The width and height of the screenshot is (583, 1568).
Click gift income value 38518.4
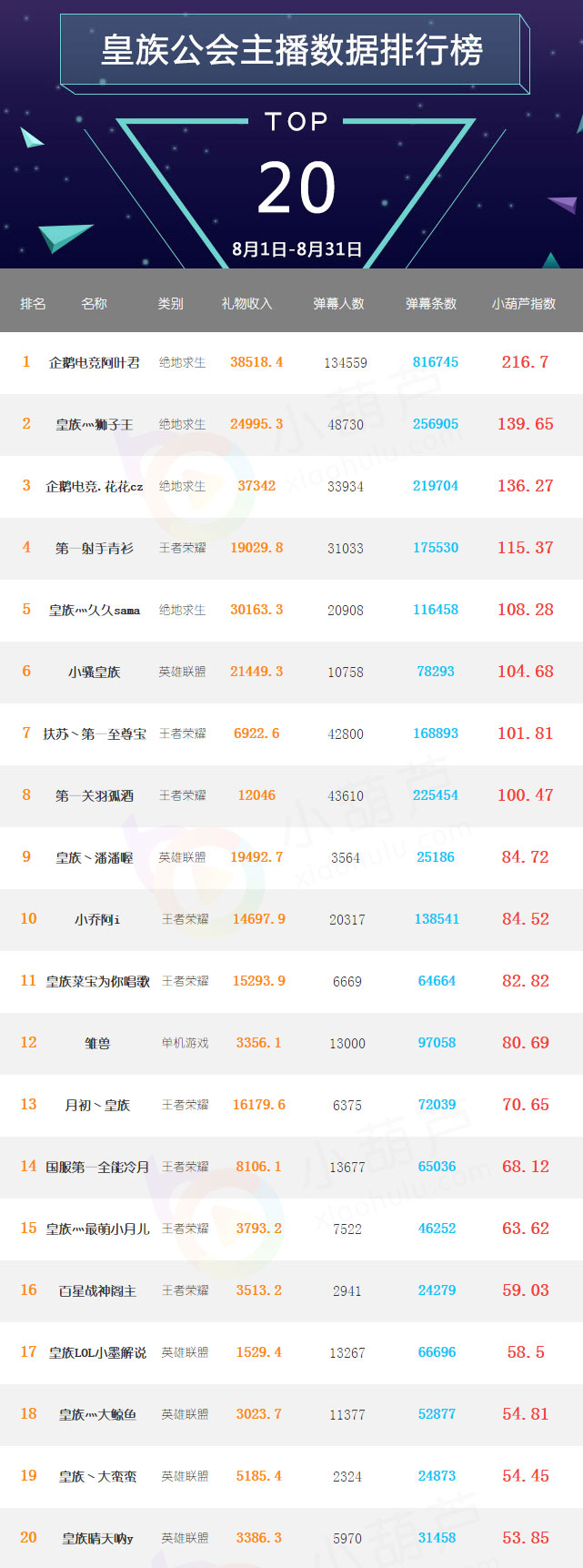click(x=256, y=362)
